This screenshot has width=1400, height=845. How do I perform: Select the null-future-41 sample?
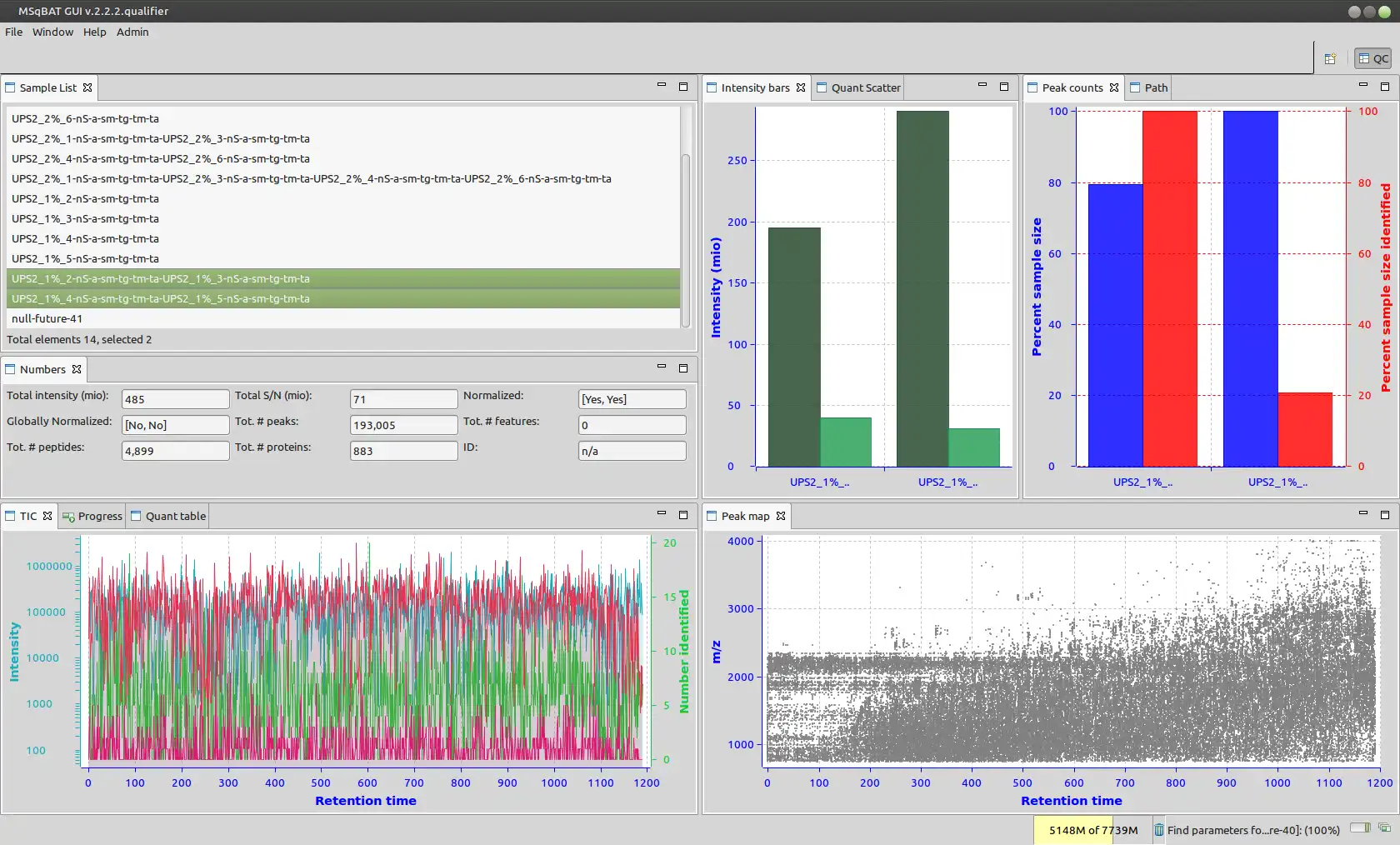click(x=47, y=318)
